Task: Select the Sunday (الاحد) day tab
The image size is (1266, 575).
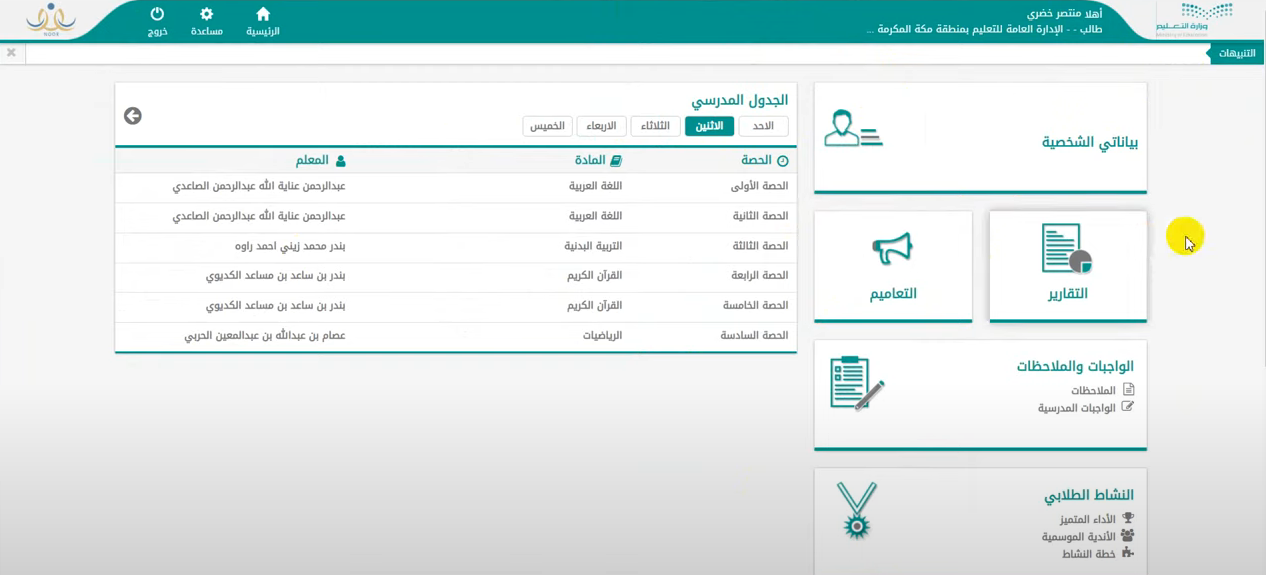Action: [x=763, y=126]
